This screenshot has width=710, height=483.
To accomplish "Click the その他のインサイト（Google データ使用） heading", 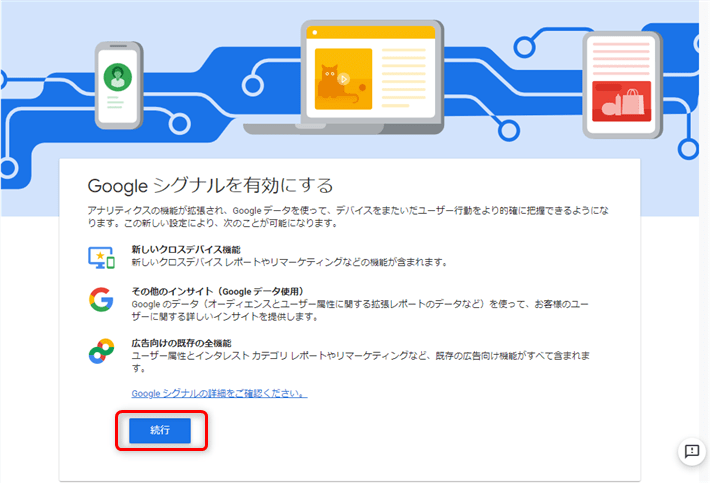I will tap(218, 291).
